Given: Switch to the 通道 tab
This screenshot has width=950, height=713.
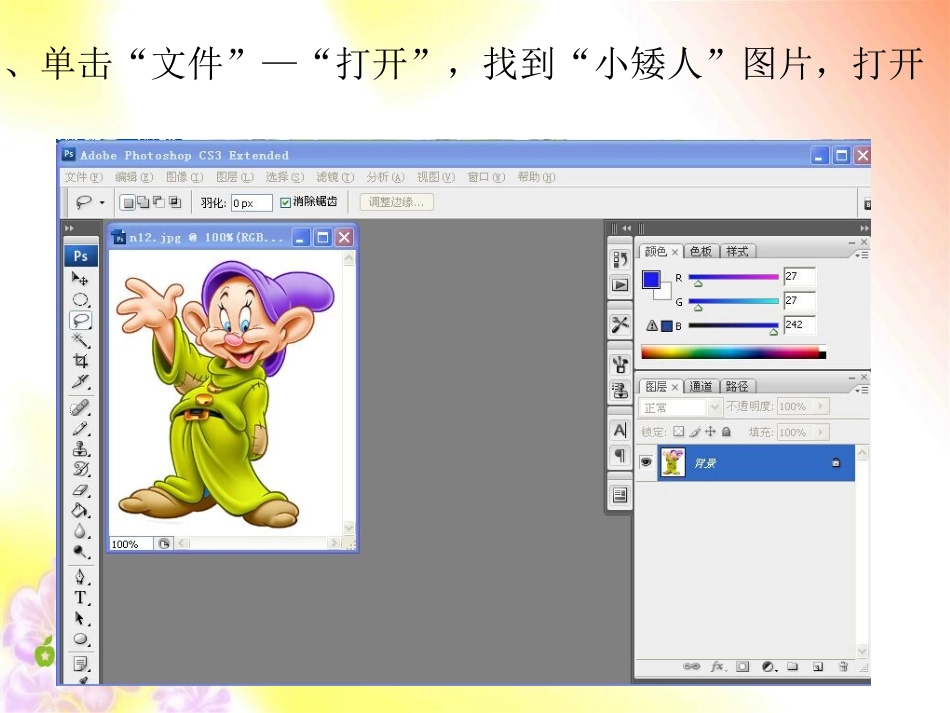Looking at the screenshot, I should 701,386.
